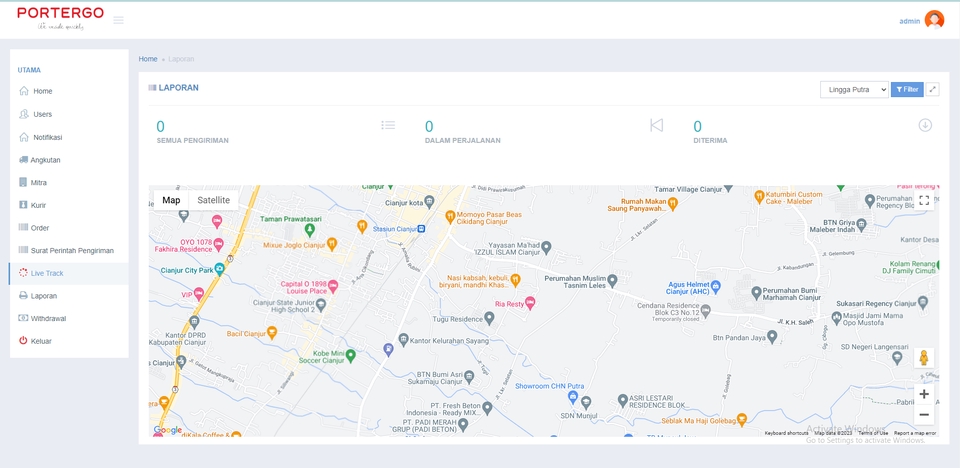
Task: Click Report a map error link
Action: [x=915, y=433]
